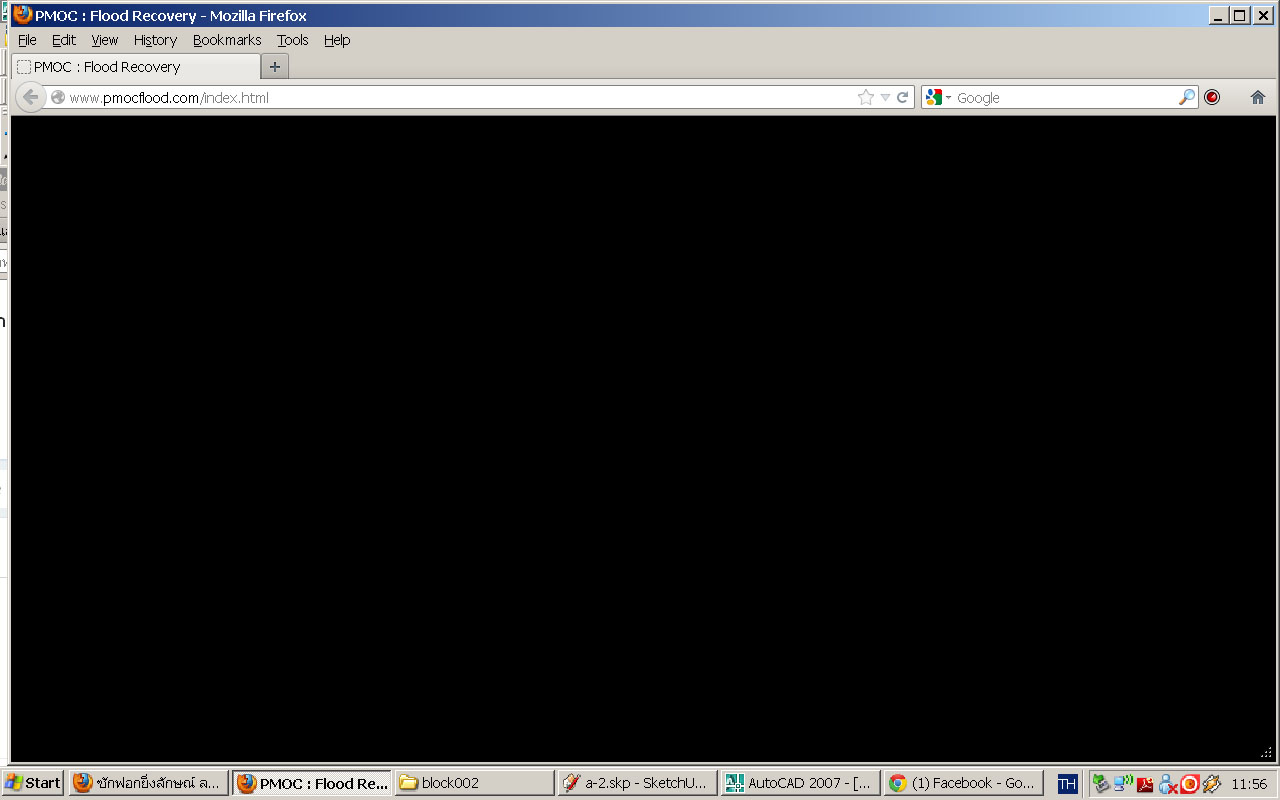The width and height of the screenshot is (1280, 800).
Task: Open the Bookmarks menu
Action: pyautogui.click(x=227, y=40)
